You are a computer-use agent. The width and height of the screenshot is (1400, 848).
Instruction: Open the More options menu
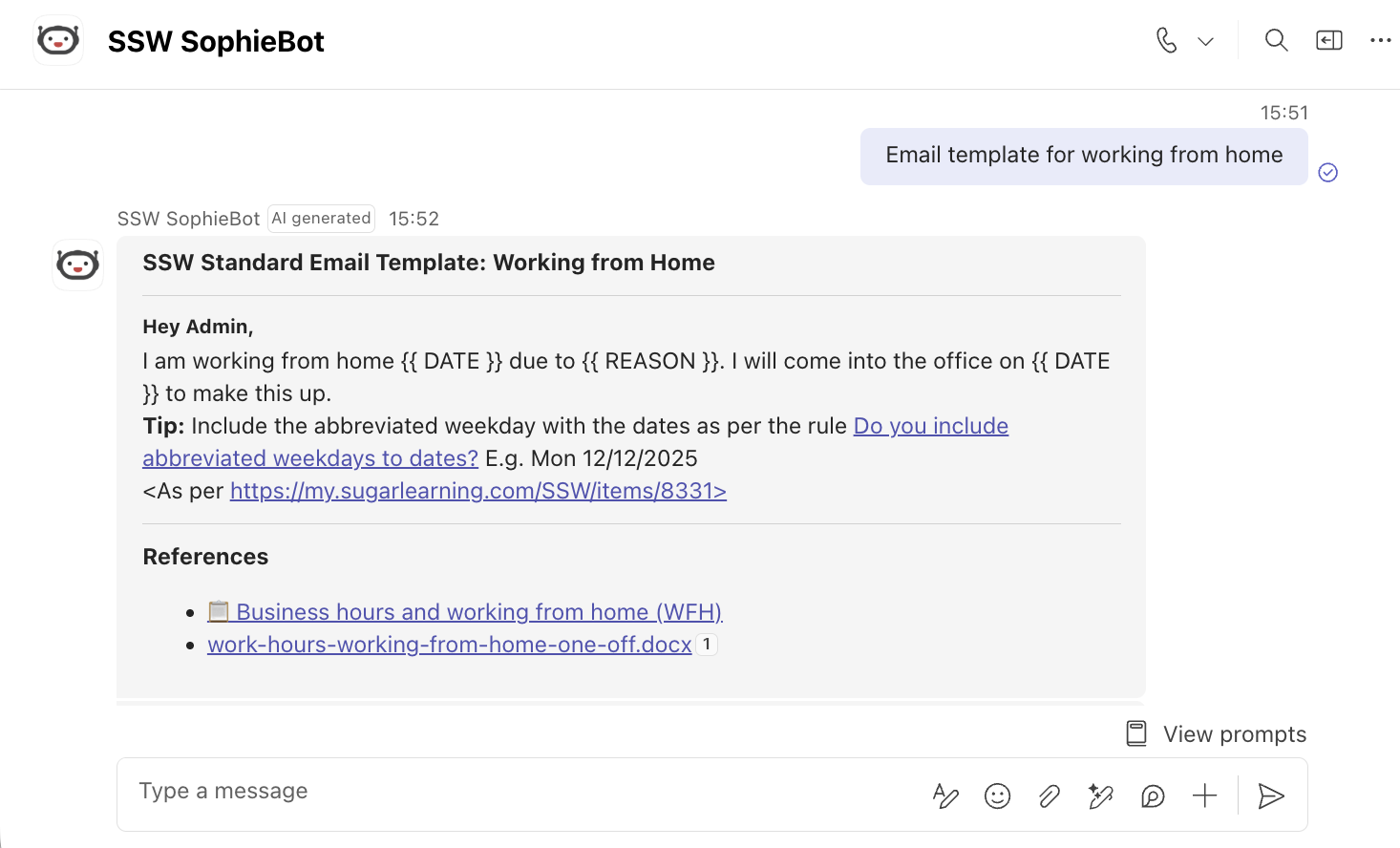click(x=1381, y=40)
